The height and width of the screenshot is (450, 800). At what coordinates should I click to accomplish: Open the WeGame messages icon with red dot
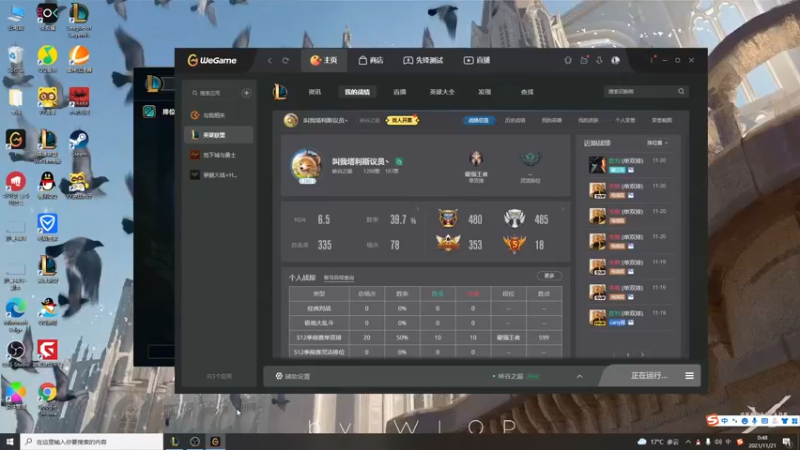coord(584,60)
